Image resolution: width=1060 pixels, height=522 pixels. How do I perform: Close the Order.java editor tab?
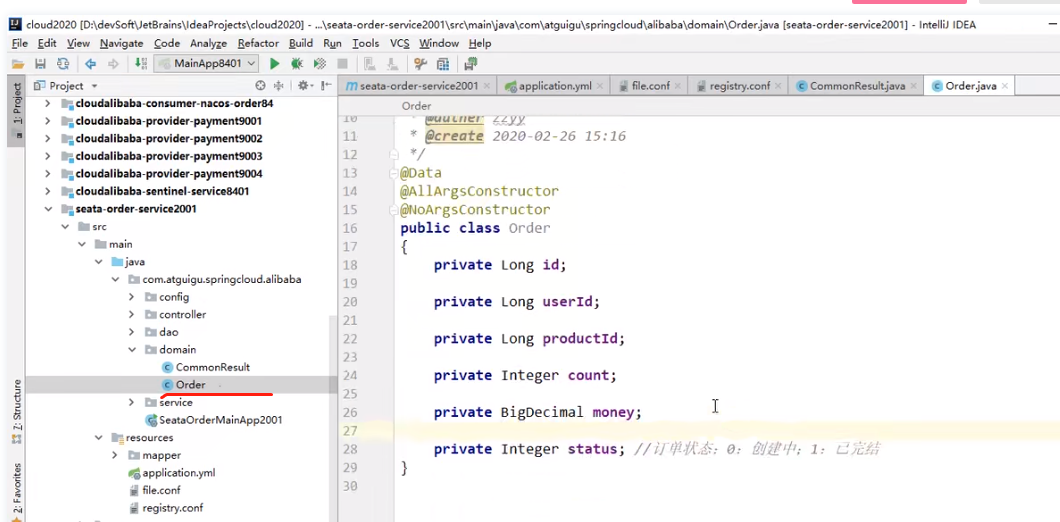coord(1005,86)
